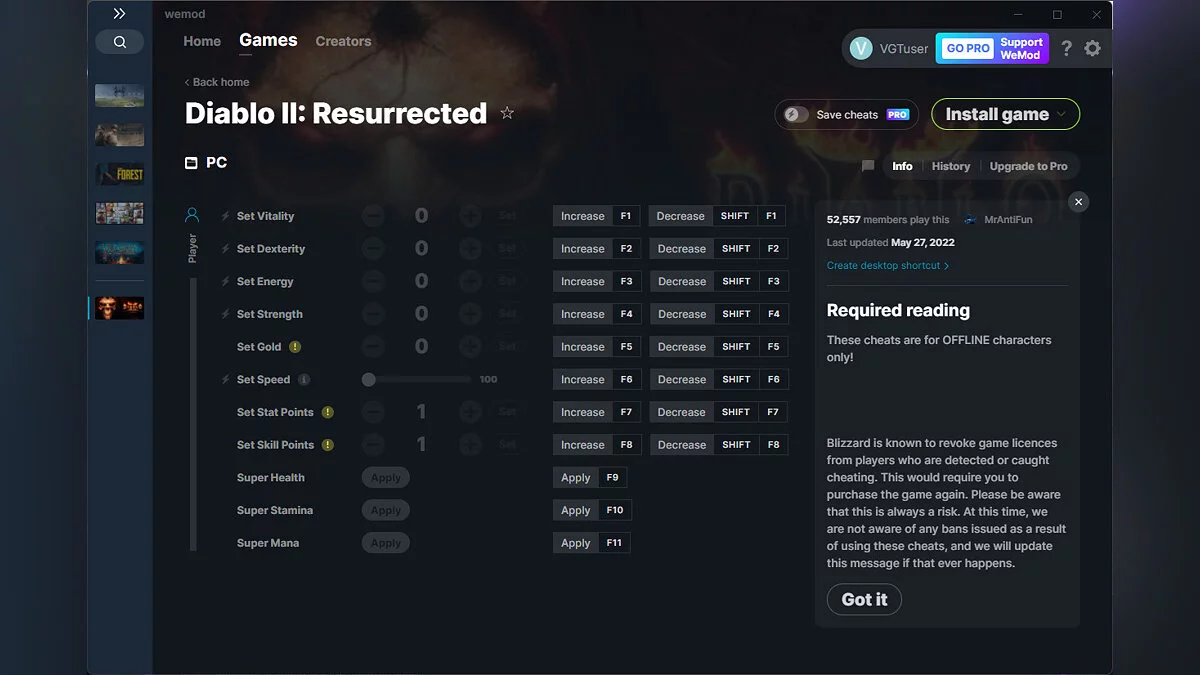The width and height of the screenshot is (1200, 675).
Task: Collapse the sidebar with the double-chevron
Action: coord(119,14)
